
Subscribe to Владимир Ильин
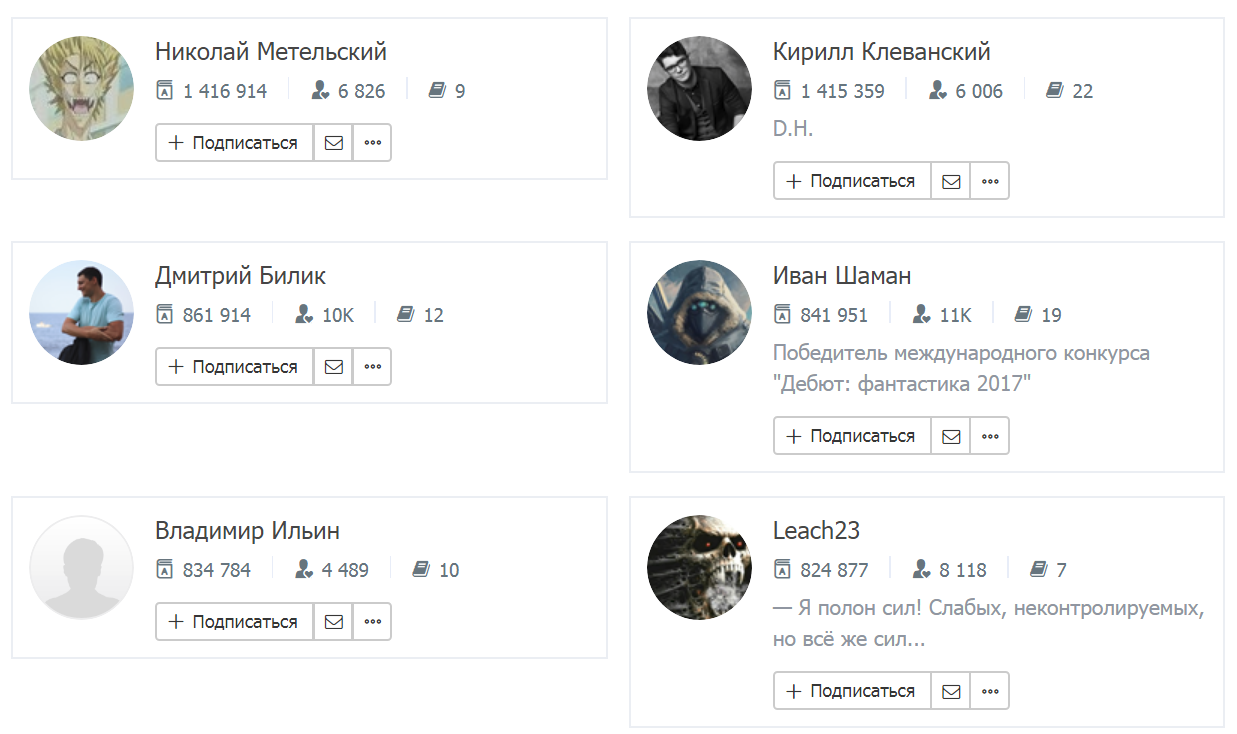coord(234,622)
